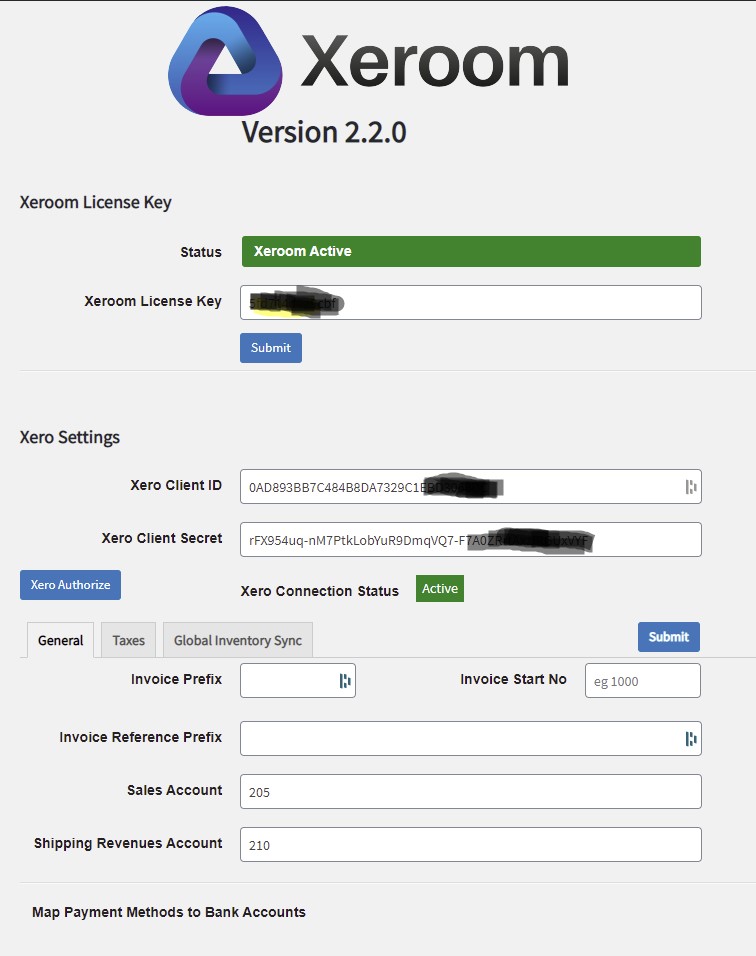Click the Xero Settings heading
Image resolution: width=756 pixels, height=956 pixels.
point(70,438)
